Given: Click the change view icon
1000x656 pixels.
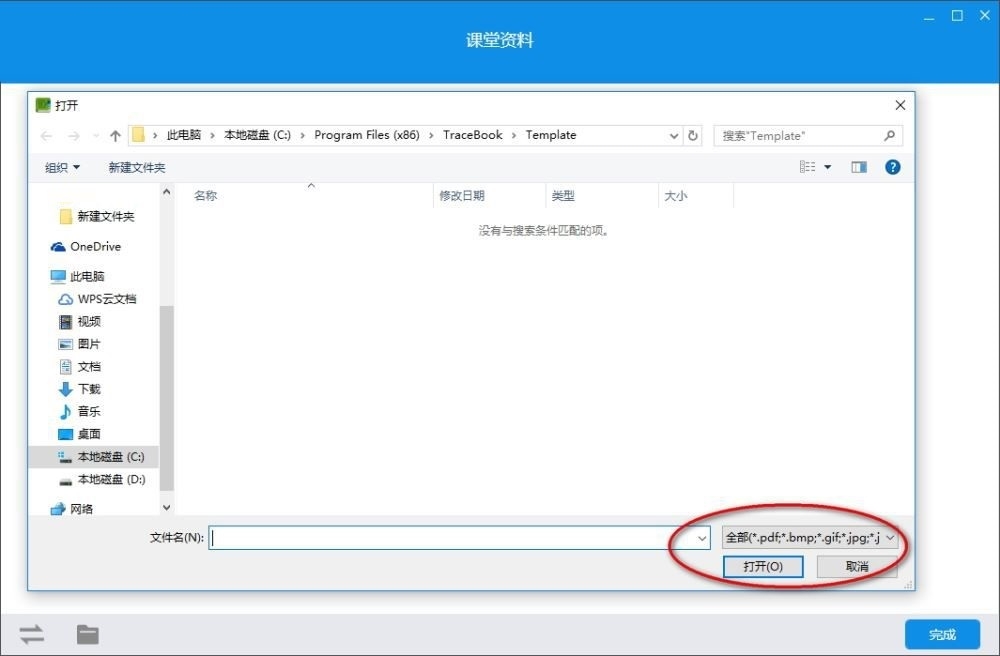Looking at the screenshot, I should click(807, 166).
